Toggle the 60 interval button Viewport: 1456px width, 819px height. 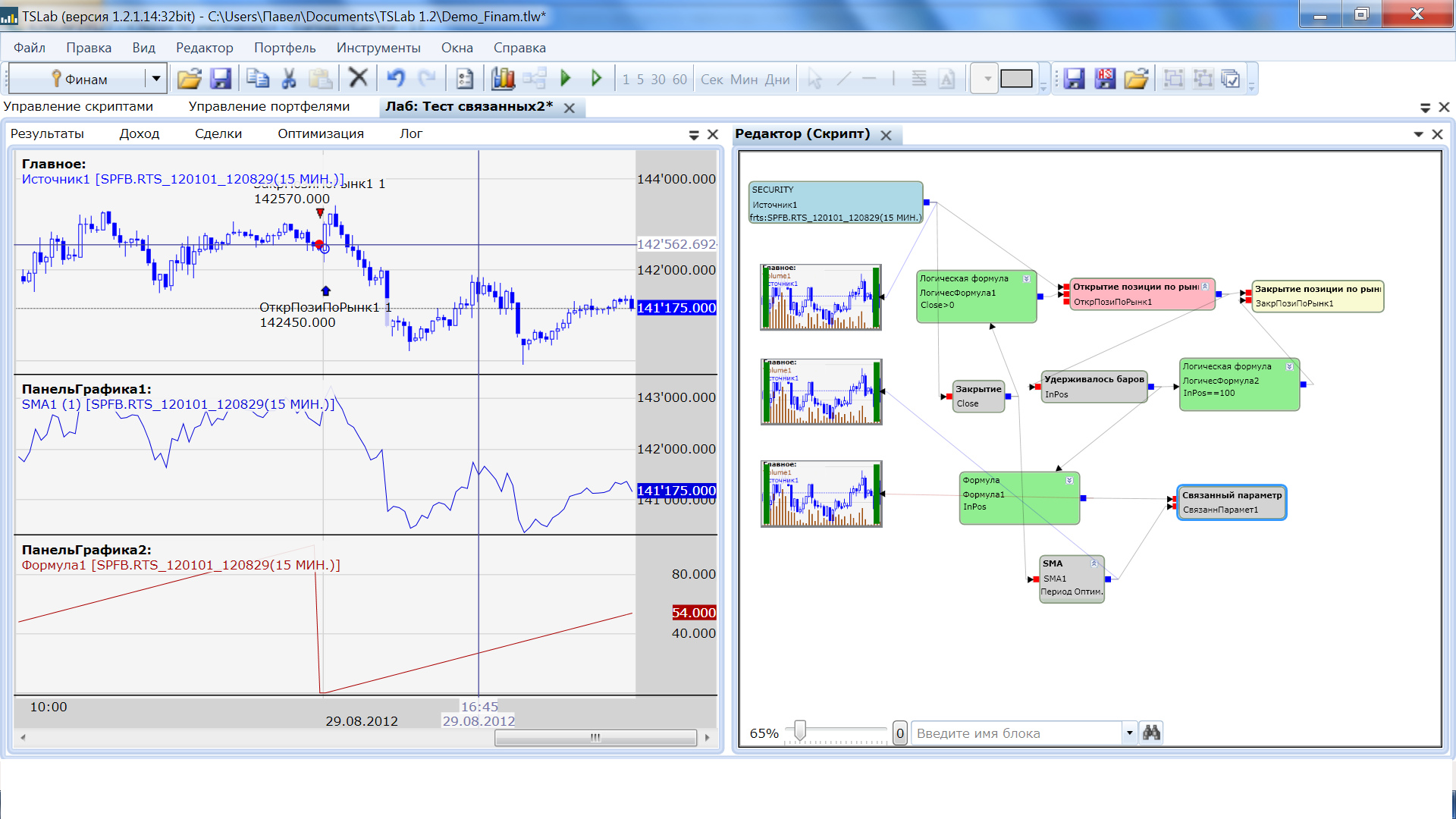click(679, 80)
